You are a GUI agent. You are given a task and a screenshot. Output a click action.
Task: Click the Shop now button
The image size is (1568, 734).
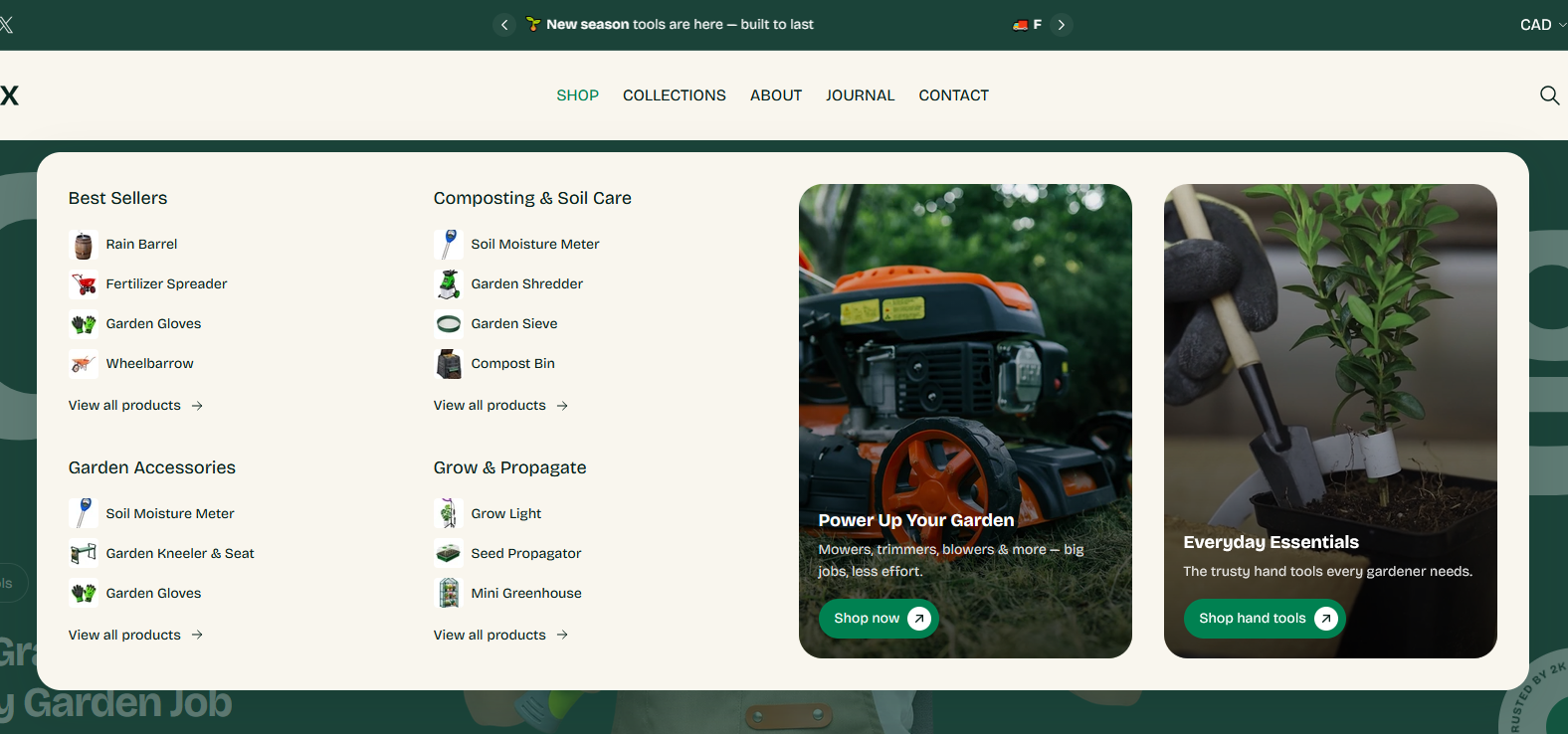click(879, 619)
